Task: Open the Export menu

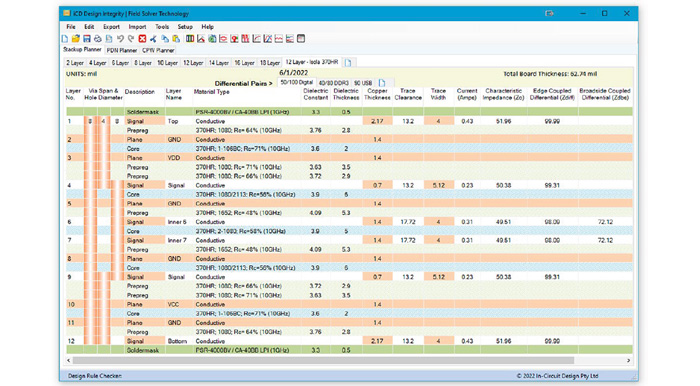Action: (111, 27)
